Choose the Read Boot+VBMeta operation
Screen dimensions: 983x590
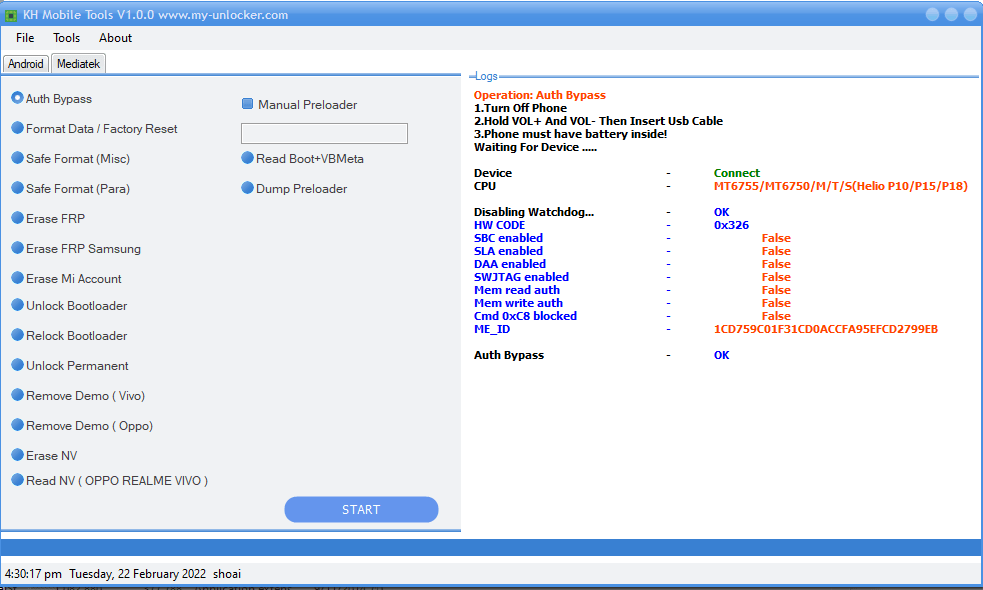[247, 158]
